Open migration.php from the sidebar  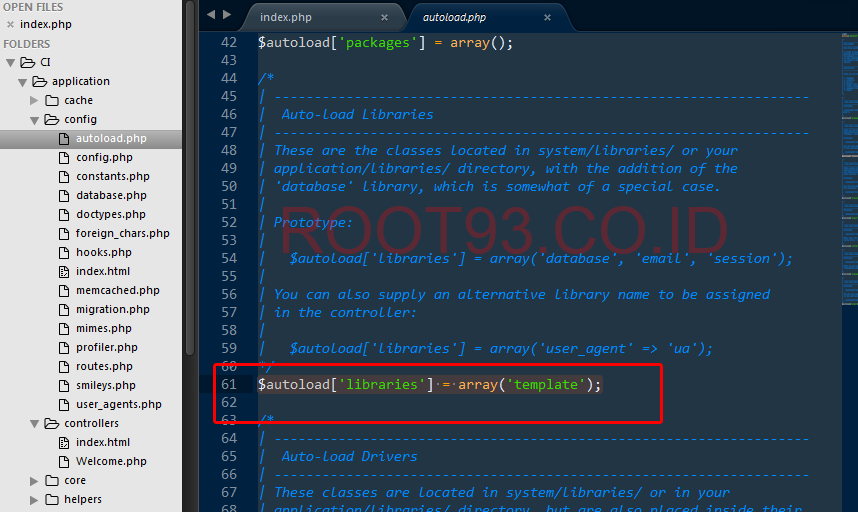coord(113,310)
